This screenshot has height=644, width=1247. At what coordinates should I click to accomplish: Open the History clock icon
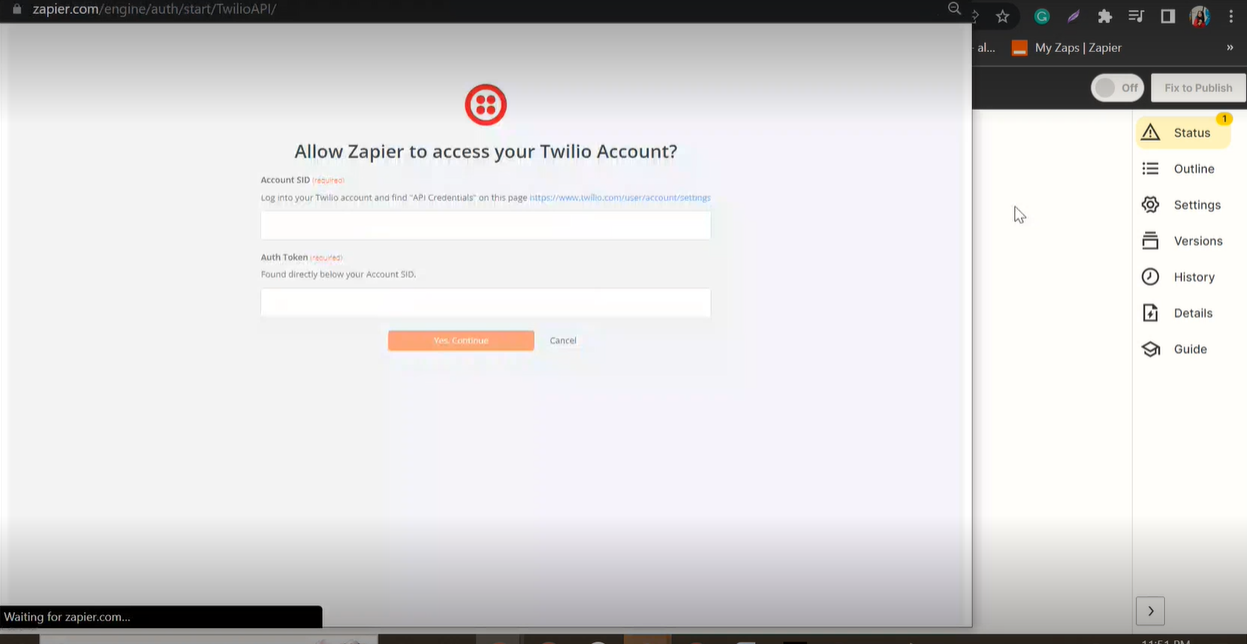[x=1150, y=277]
